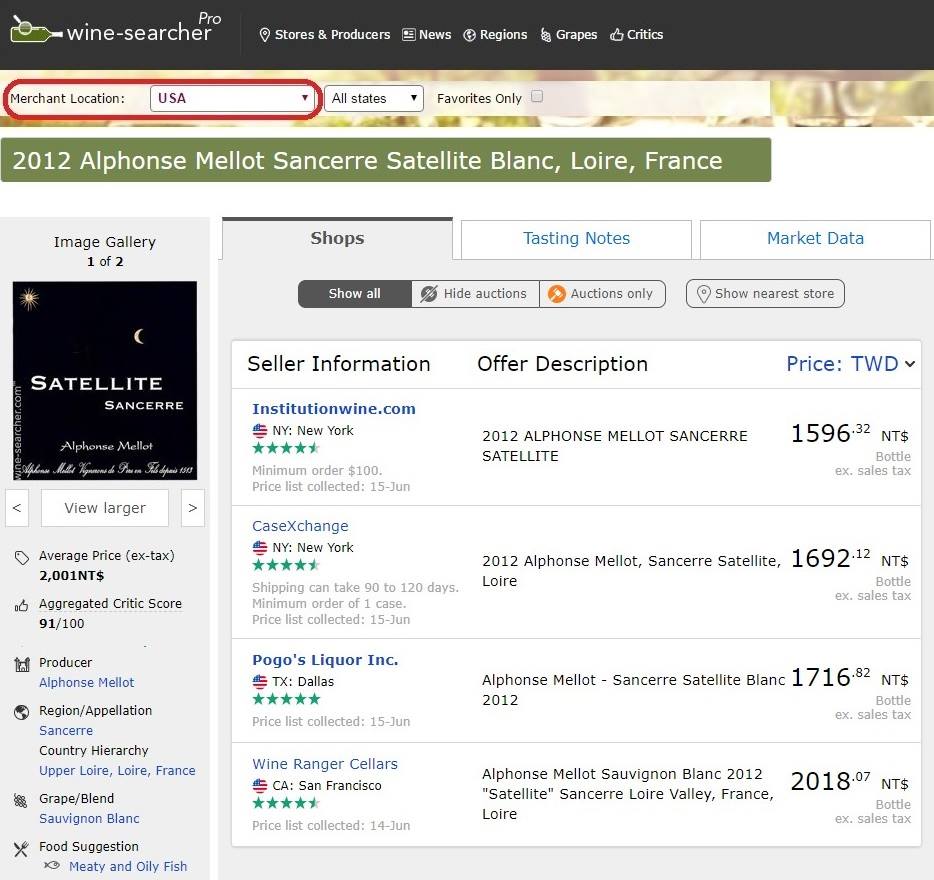Open the CaseXchange seller link

click(x=300, y=526)
